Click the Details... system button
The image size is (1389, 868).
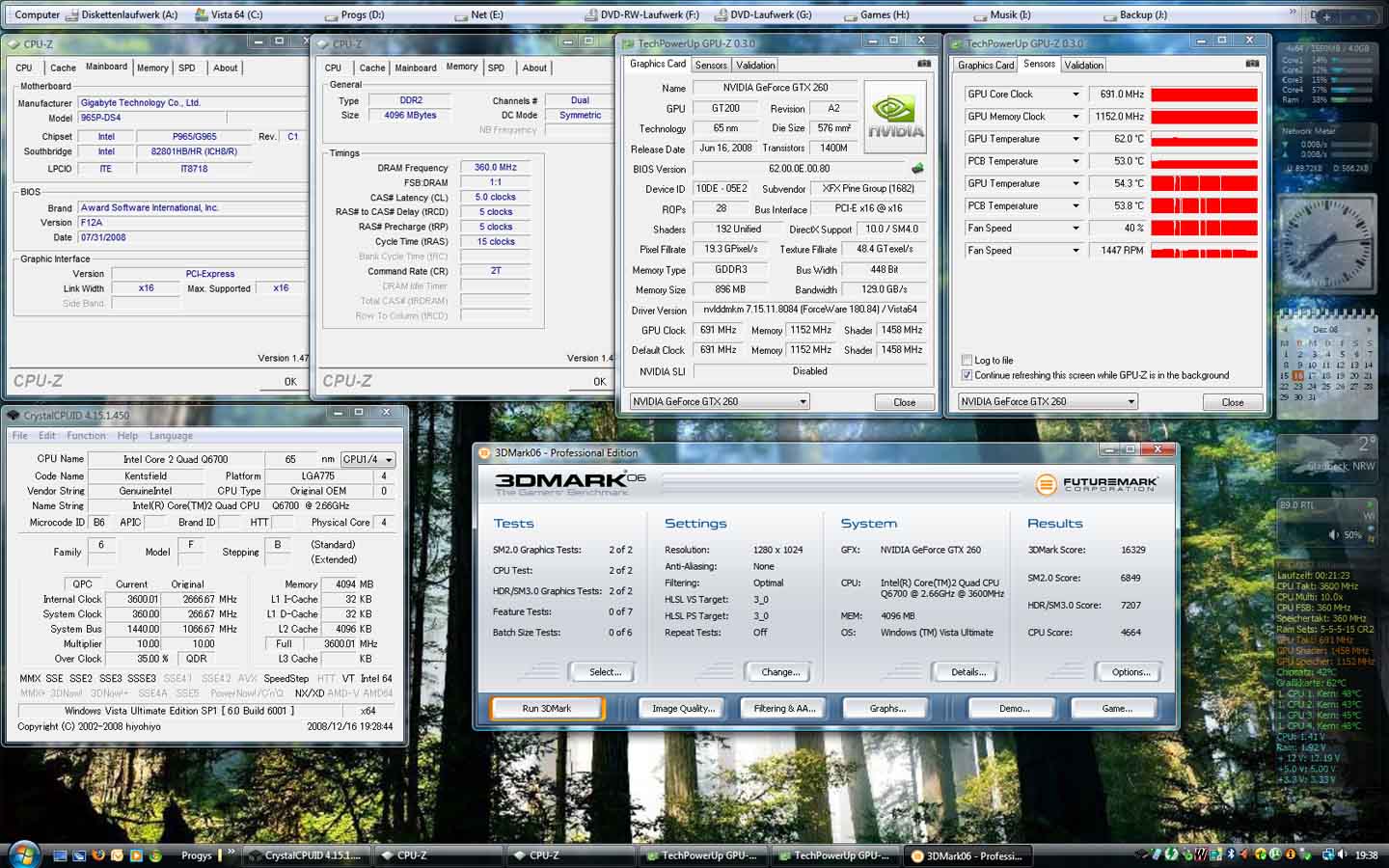click(x=967, y=672)
